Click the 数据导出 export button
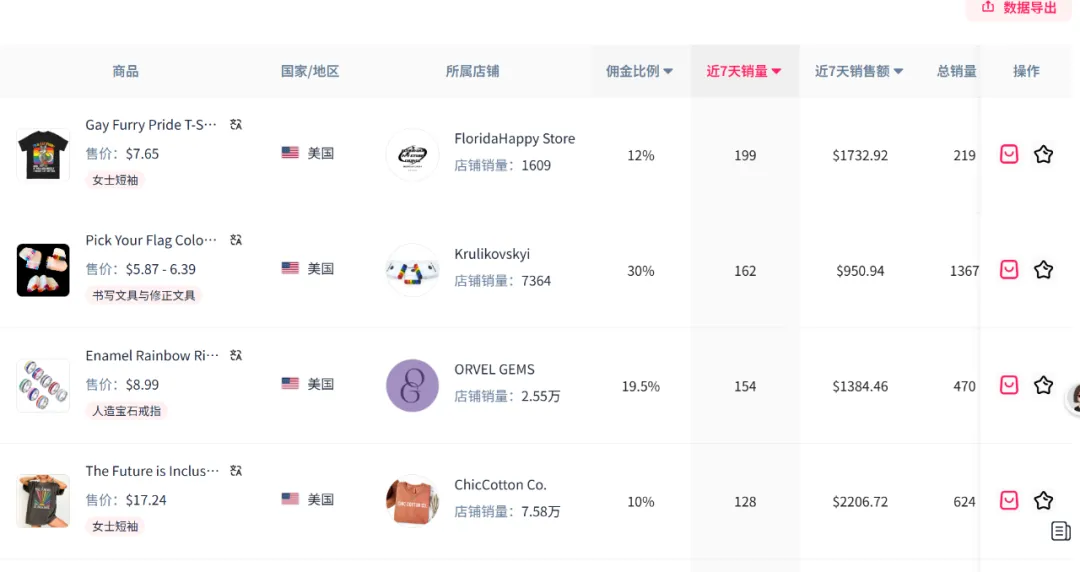This screenshot has height=572, width=1080. coord(1019,8)
